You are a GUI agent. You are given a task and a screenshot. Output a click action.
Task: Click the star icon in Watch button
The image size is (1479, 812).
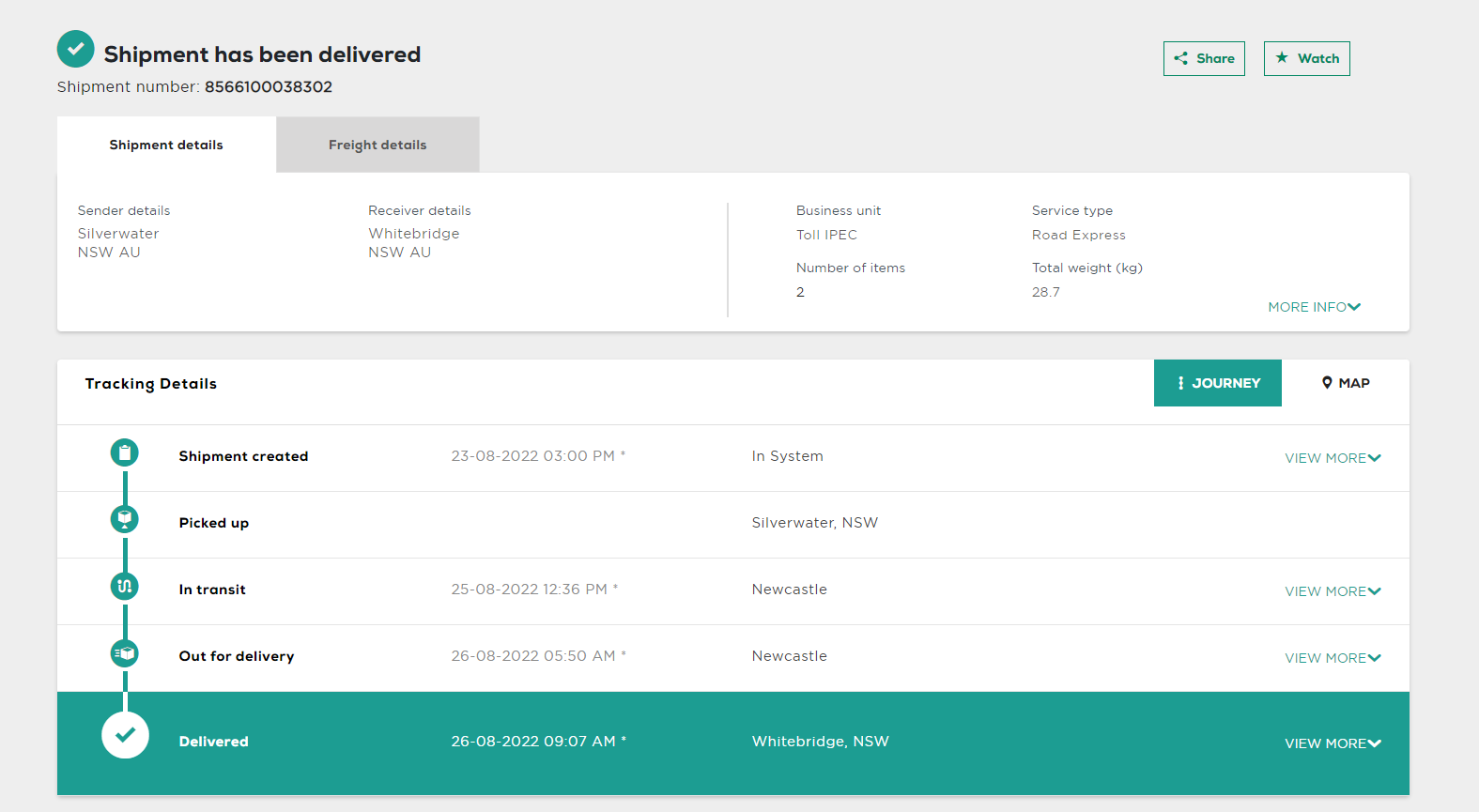click(x=1282, y=58)
